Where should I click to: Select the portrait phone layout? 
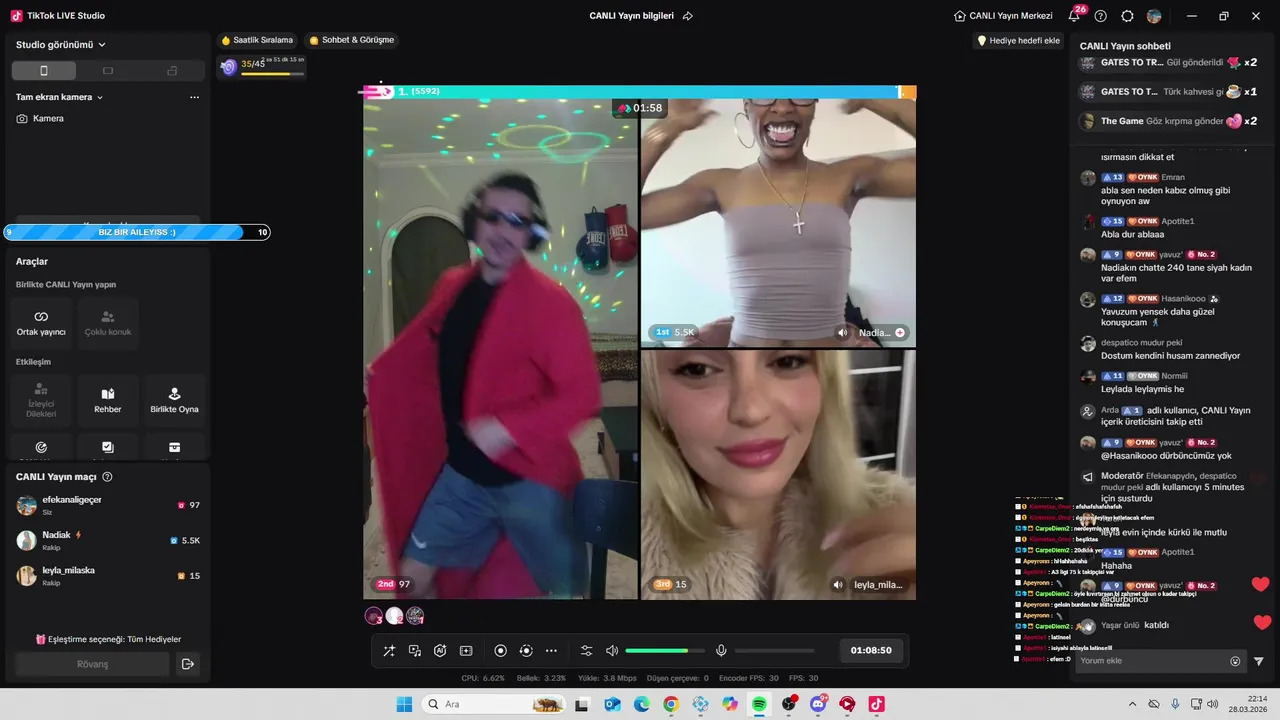(x=44, y=71)
